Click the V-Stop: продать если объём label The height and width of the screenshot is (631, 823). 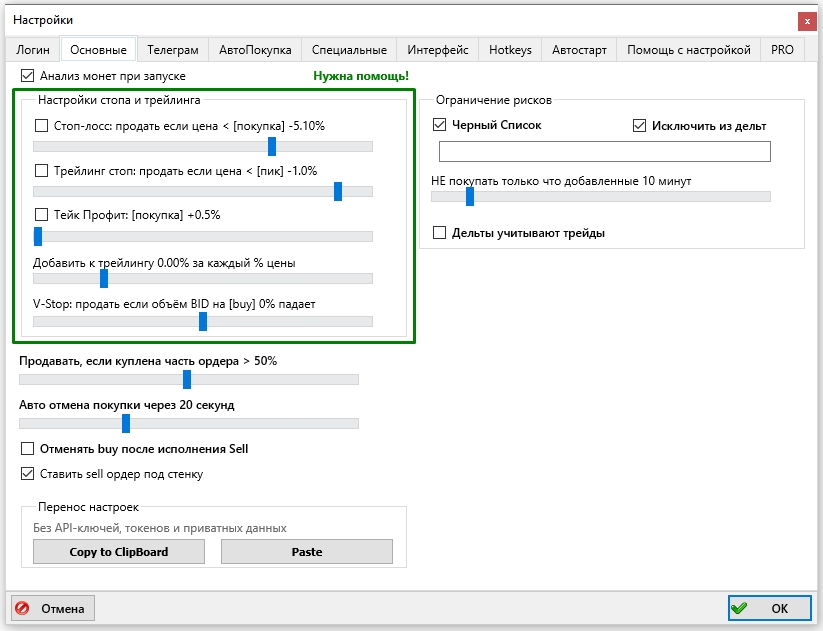(174, 304)
